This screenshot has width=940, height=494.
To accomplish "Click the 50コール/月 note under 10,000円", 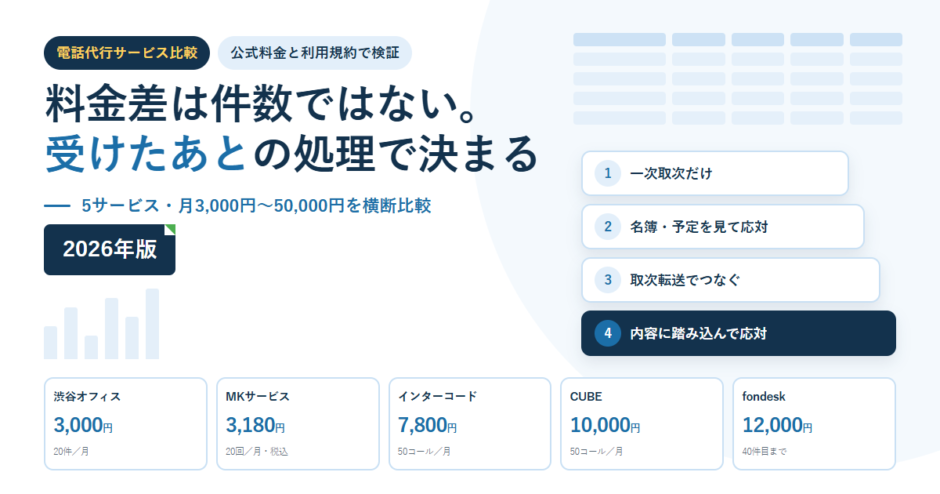I will (596, 451).
